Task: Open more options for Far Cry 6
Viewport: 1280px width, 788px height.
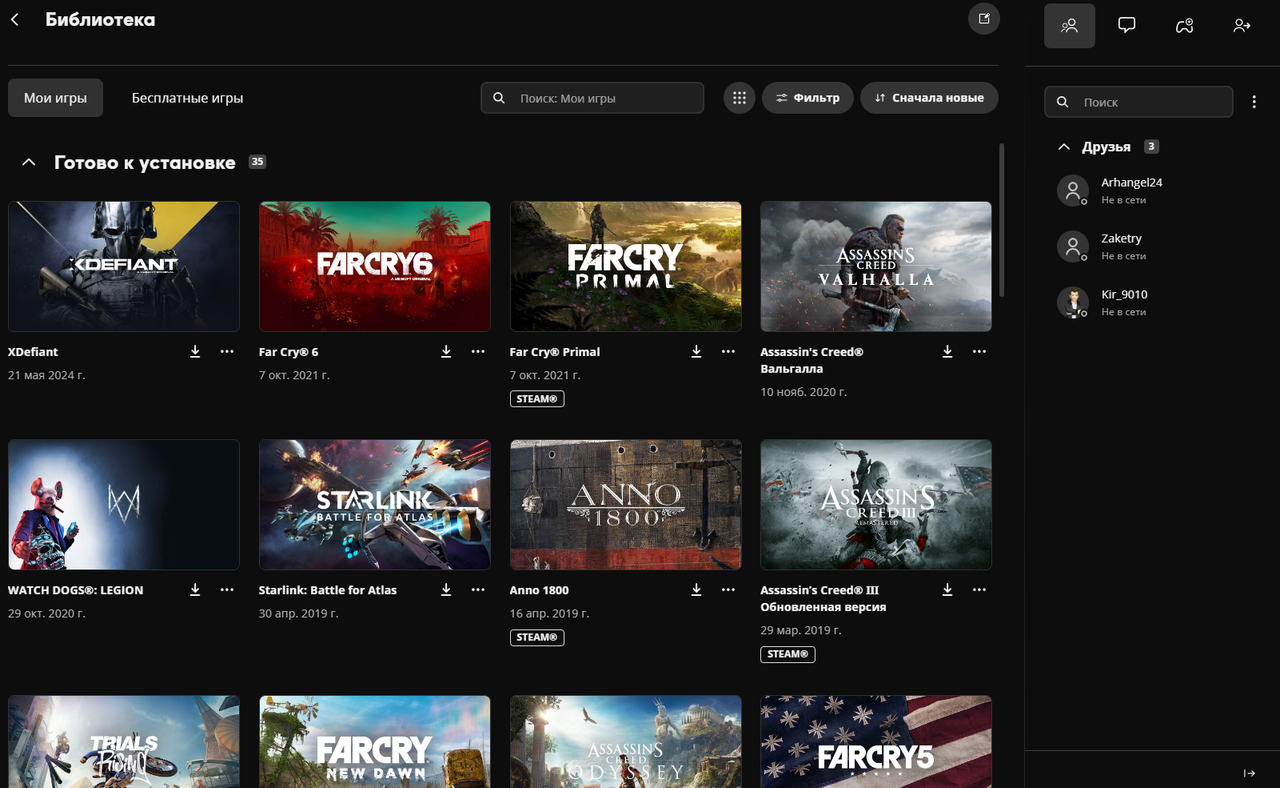Action: coord(478,352)
